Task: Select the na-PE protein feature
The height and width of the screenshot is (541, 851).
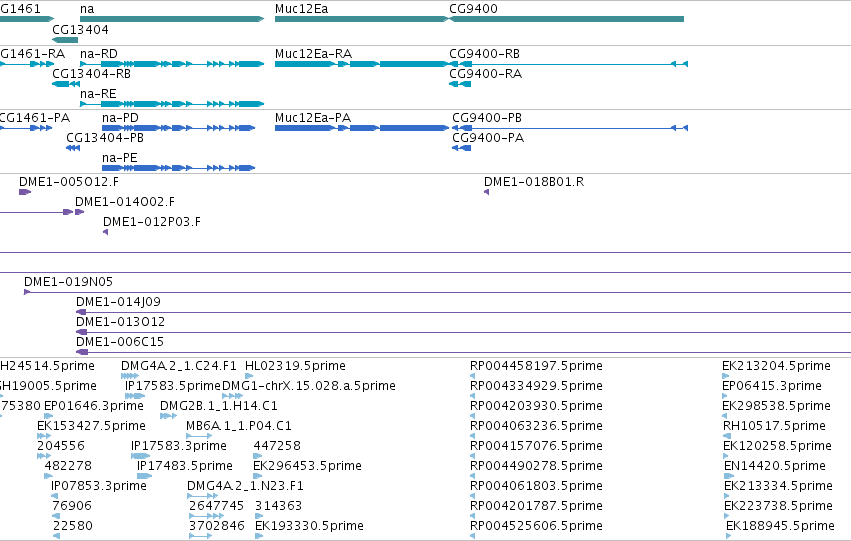Action: (x=179, y=168)
